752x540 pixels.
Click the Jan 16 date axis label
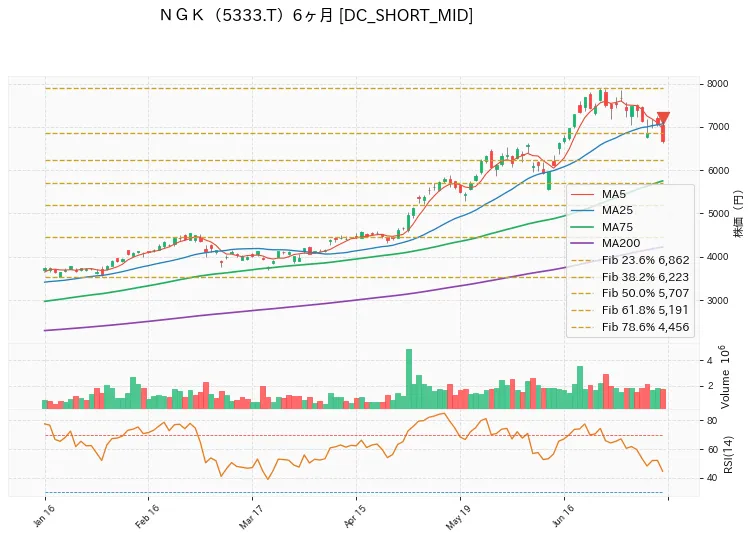click(45, 516)
